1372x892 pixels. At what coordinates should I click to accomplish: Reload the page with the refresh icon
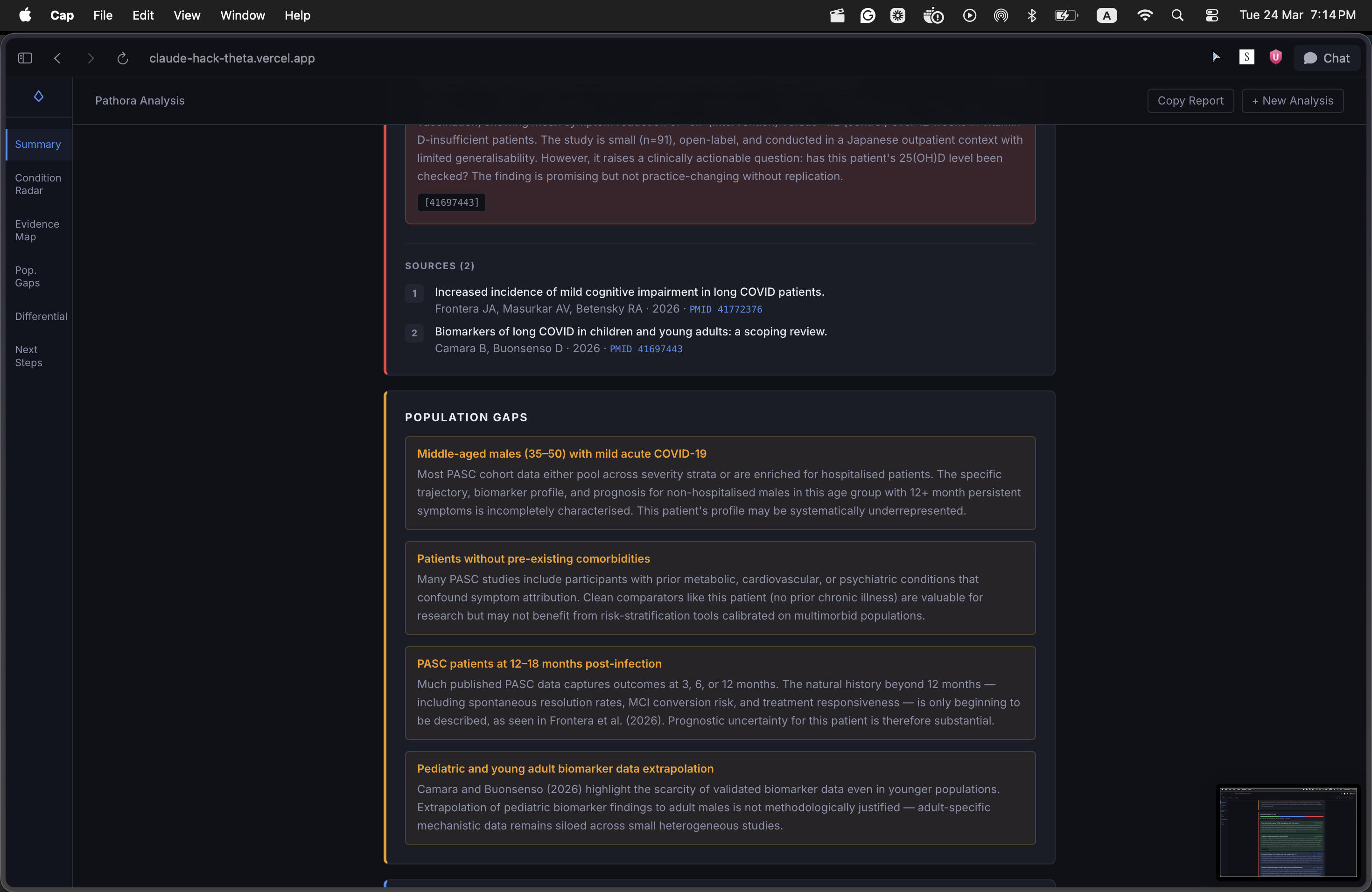[122, 58]
